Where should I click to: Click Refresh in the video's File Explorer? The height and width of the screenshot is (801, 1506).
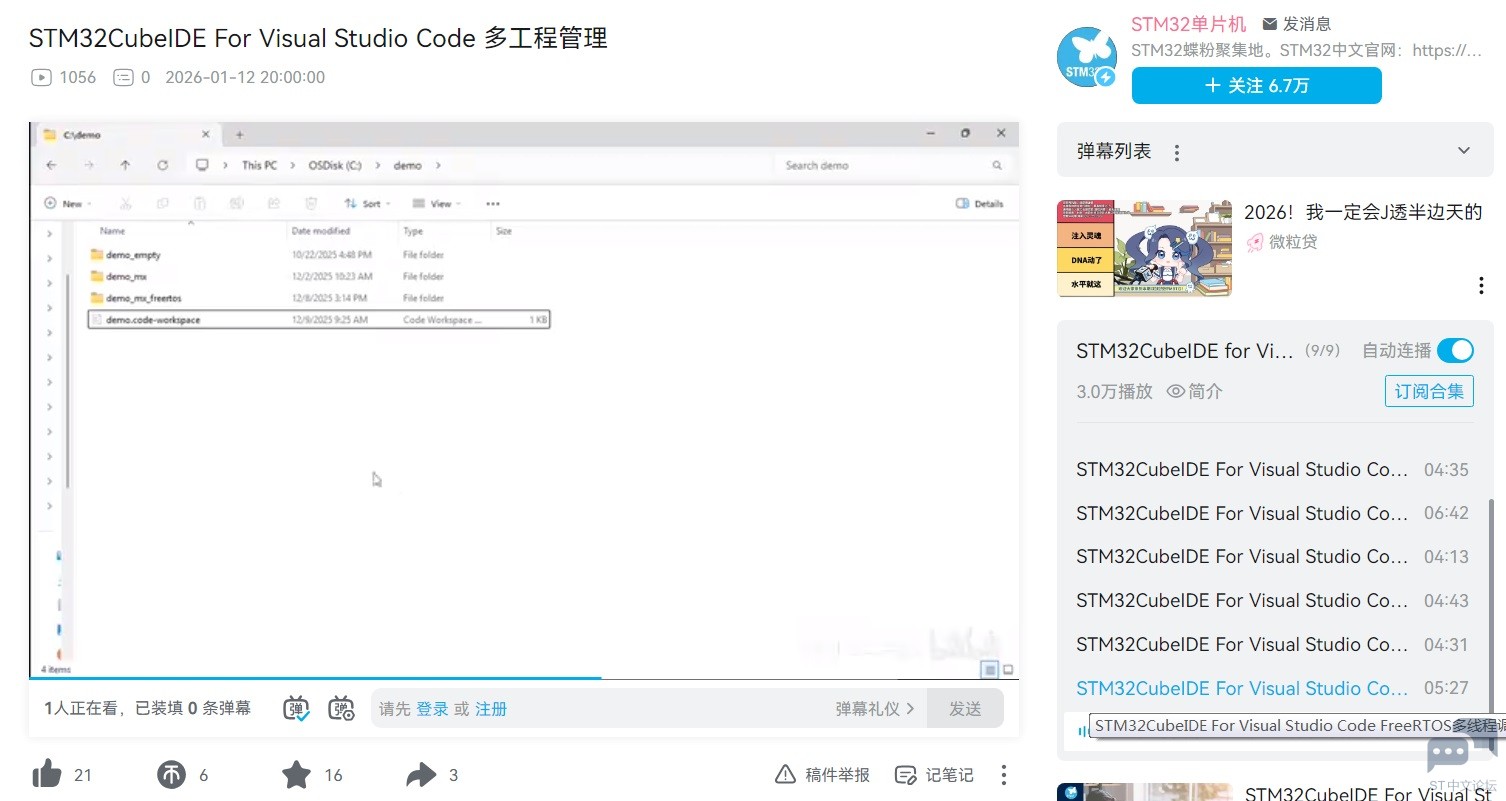162,165
